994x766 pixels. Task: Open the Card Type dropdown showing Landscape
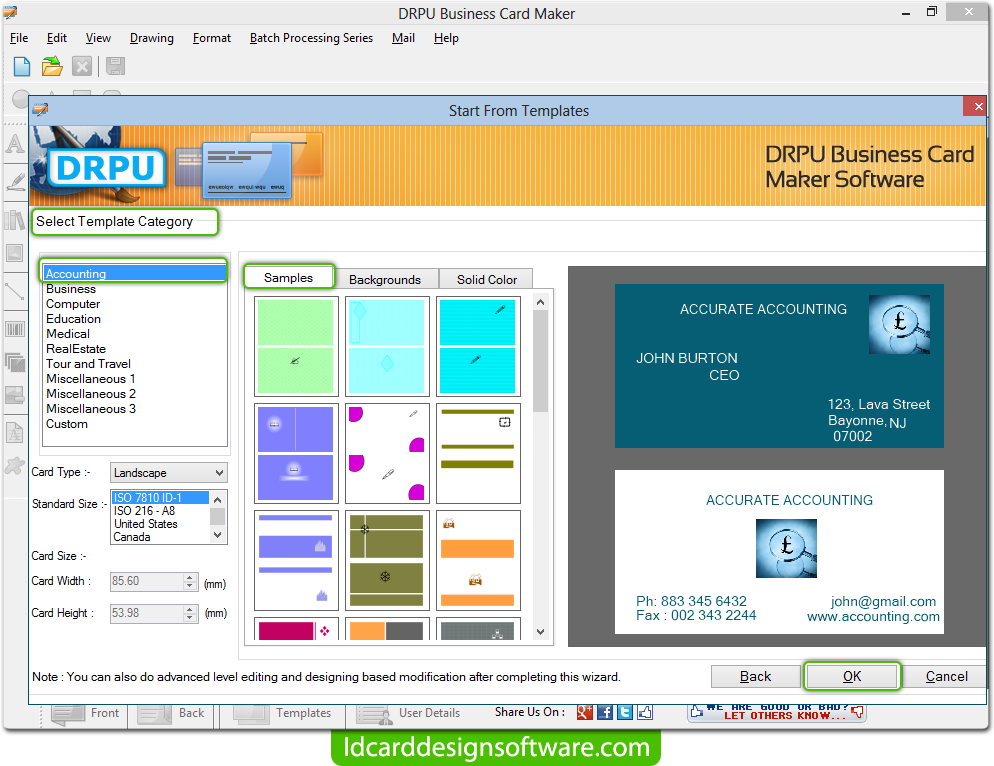click(x=221, y=472)
